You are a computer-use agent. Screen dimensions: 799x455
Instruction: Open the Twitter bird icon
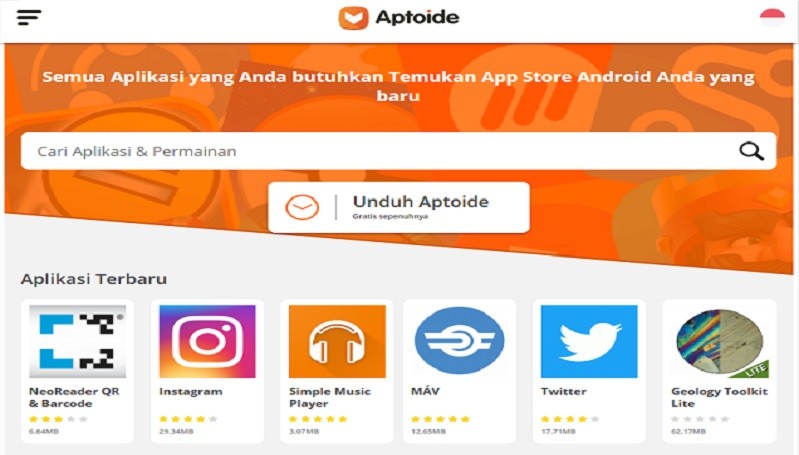click(x=589, y=341)
